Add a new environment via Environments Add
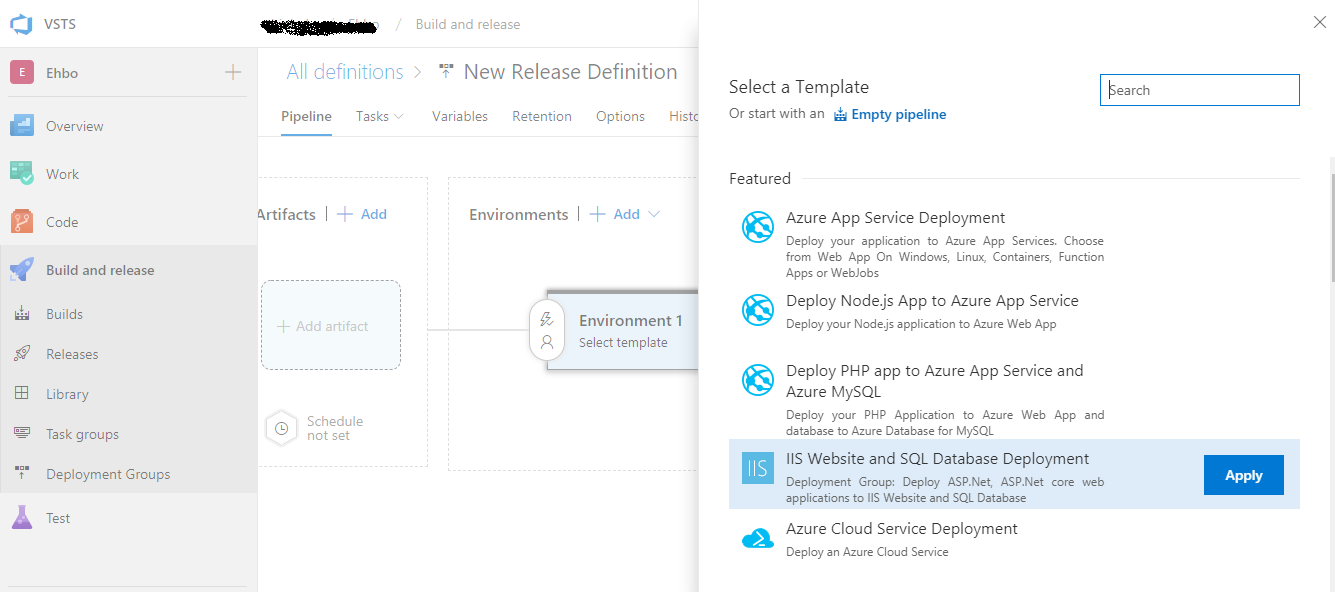Image resolution: width=1335 pixels, height=592 pixels. (x=615, y=214)
